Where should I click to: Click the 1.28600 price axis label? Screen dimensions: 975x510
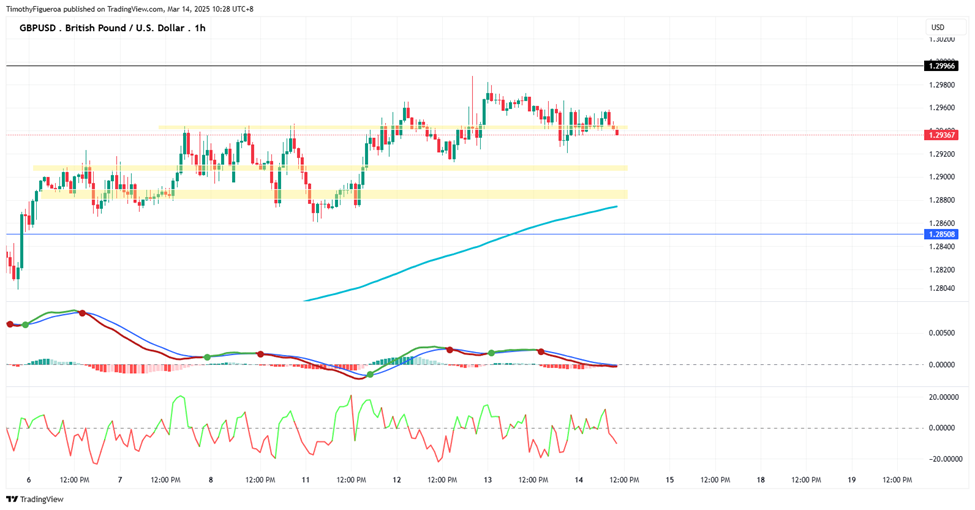tap(941, 223)
